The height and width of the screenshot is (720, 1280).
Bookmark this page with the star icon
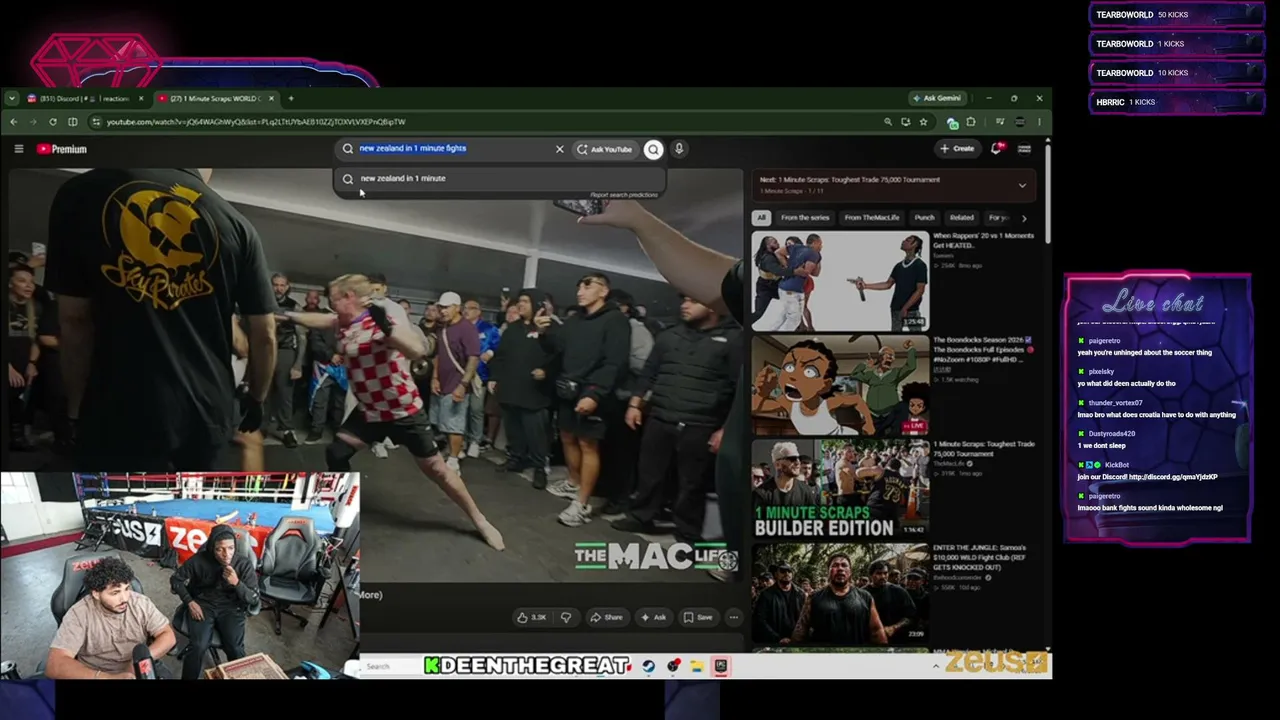coord(923,122)
